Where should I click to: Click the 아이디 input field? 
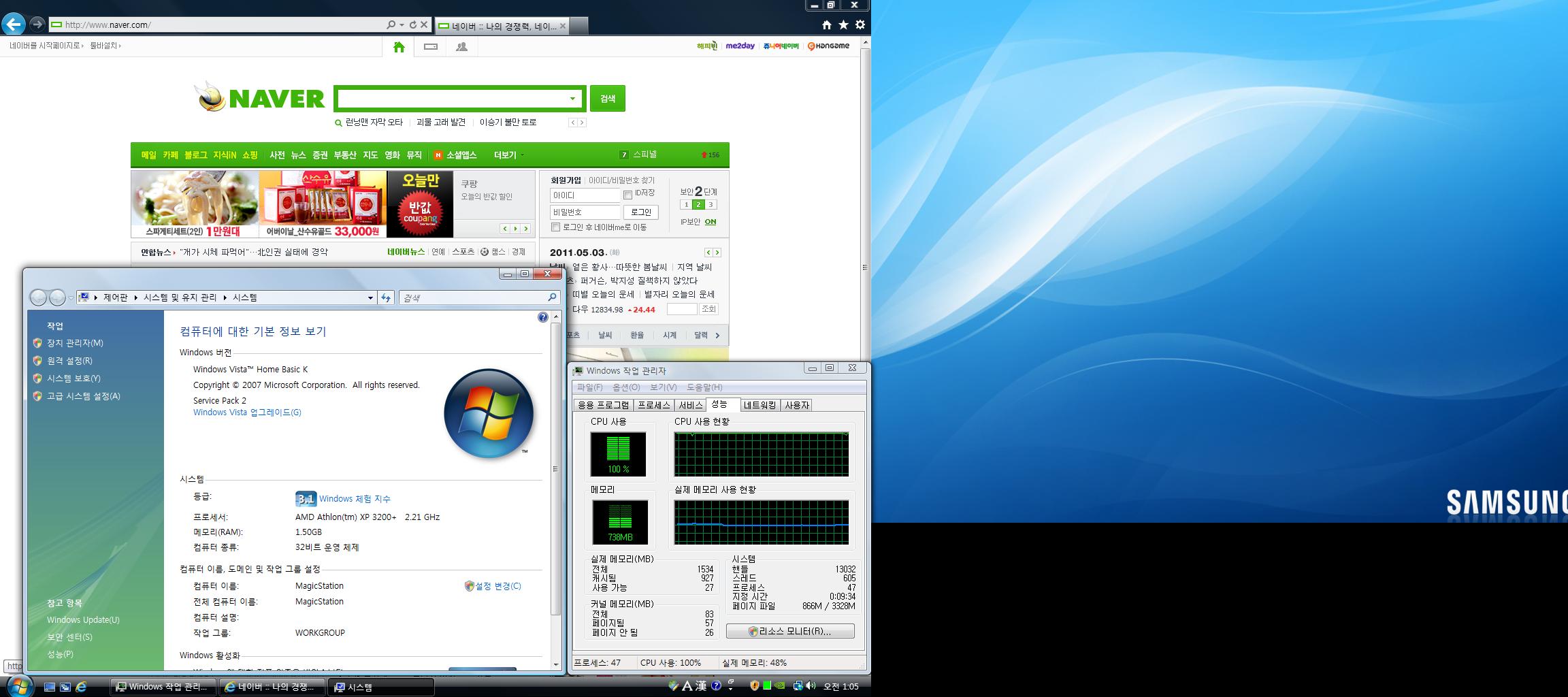pyautogui.click(x=585, y=195)
